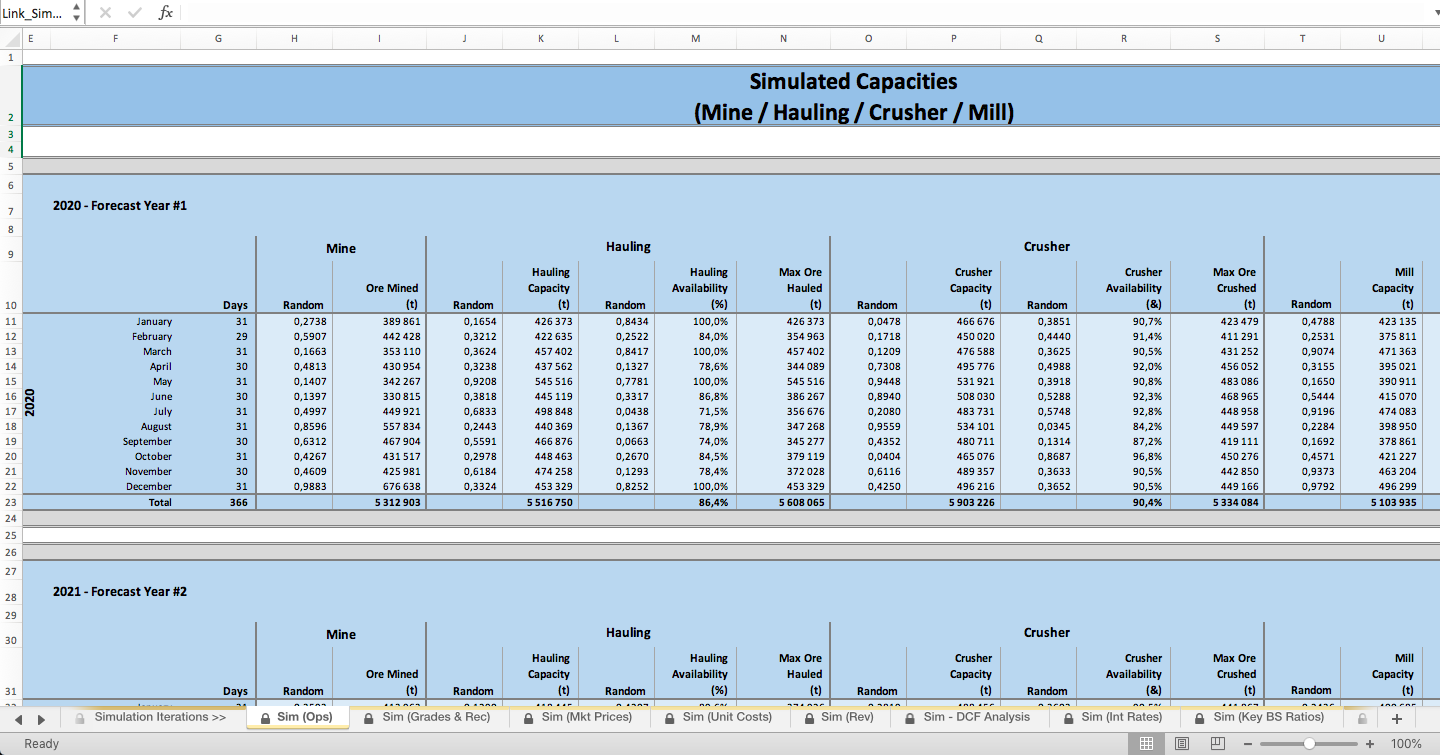Select the 2020 Total row label
Screen dimensions: 1440x755
pyautogui.click(x=160, y=502)
